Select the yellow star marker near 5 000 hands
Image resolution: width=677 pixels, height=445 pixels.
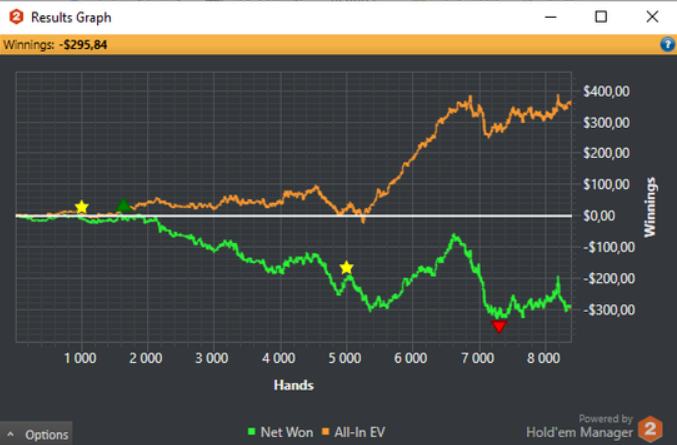pyautogui.click(x=346, y=268)
